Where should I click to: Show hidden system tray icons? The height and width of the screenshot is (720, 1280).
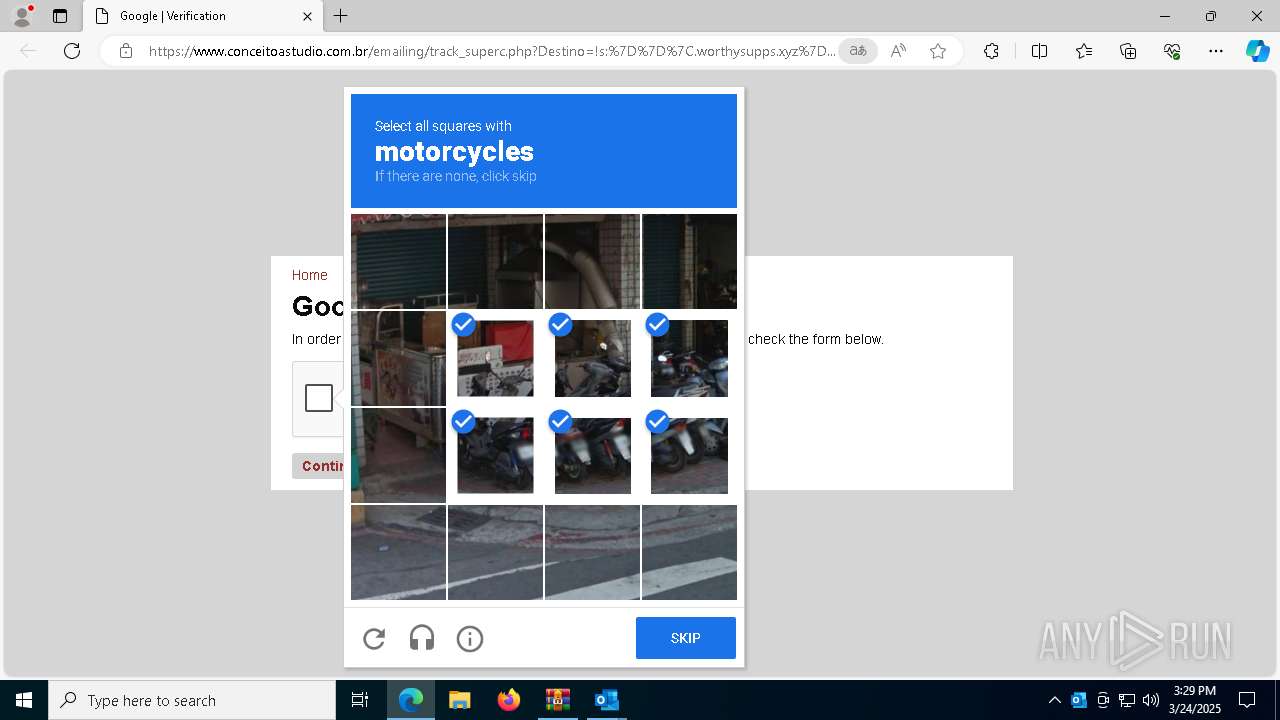(x=1054, y=700)
